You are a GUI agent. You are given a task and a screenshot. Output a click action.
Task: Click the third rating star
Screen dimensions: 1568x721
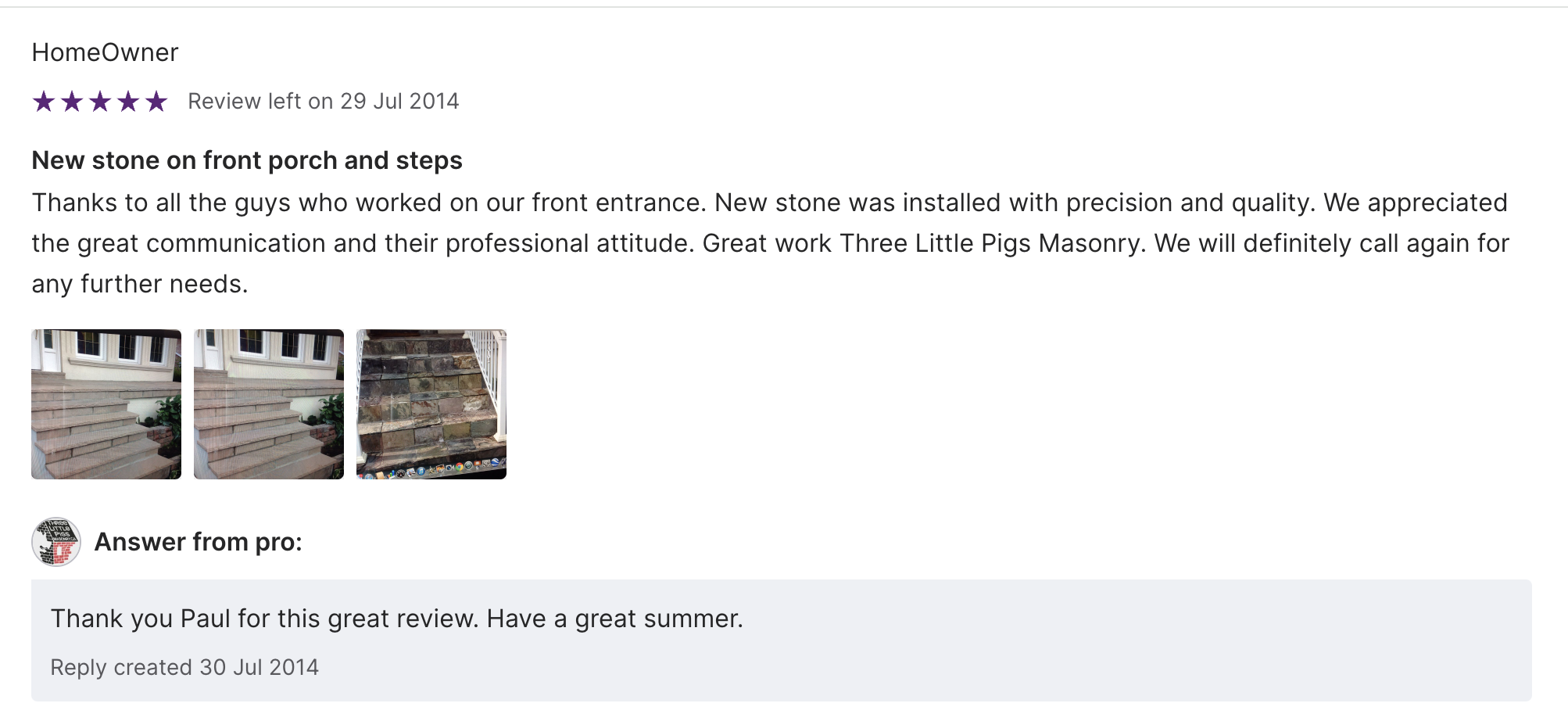pos(100,102)
